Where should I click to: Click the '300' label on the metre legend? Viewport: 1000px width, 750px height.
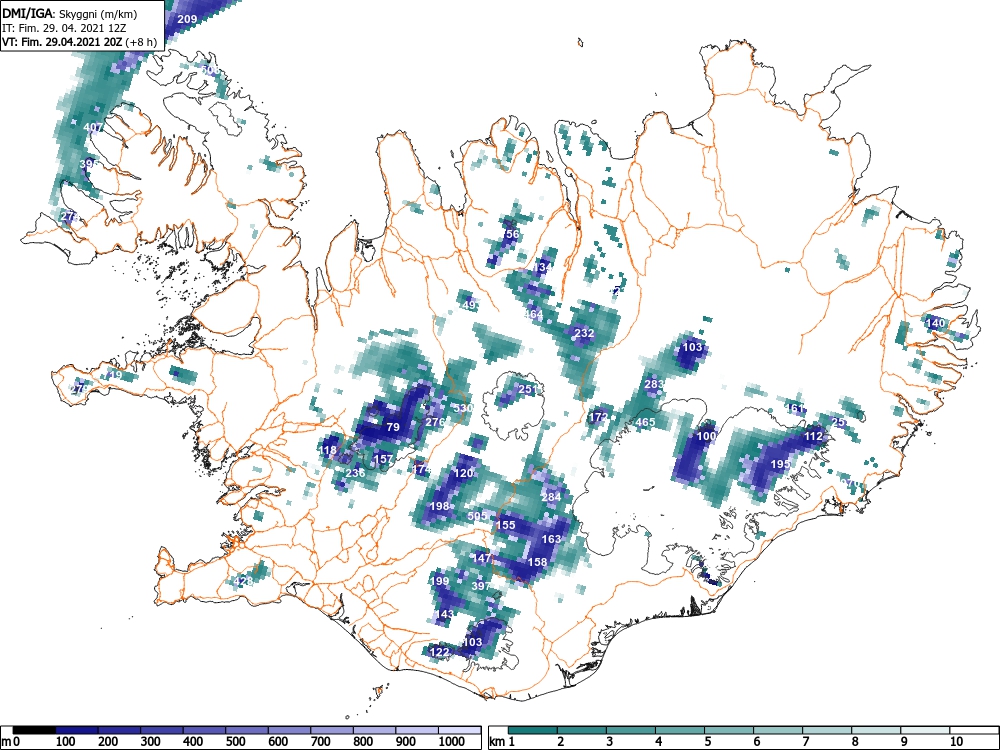point(151,741)
